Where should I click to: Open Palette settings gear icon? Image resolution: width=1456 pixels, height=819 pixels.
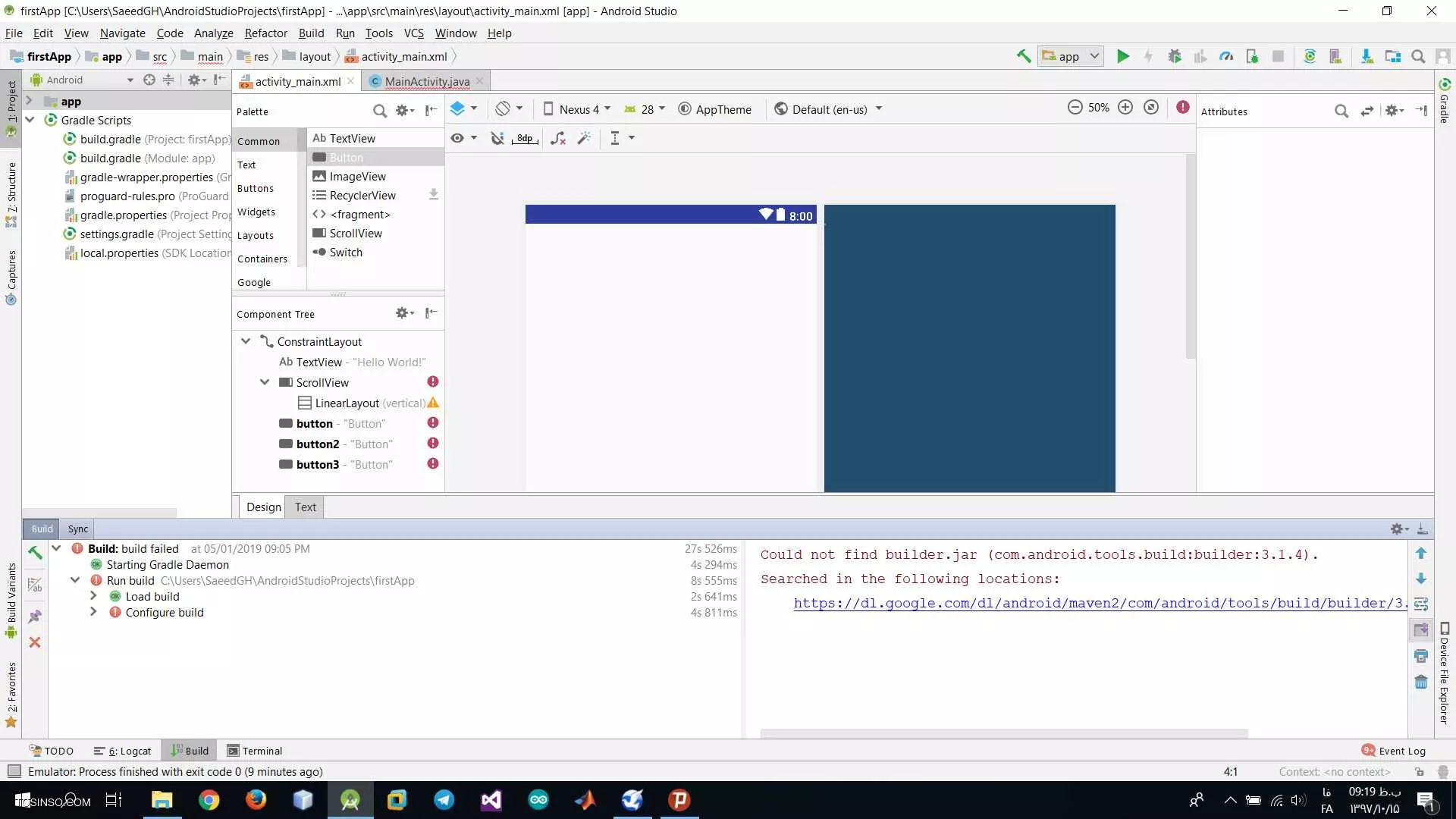tap(404, 111)
